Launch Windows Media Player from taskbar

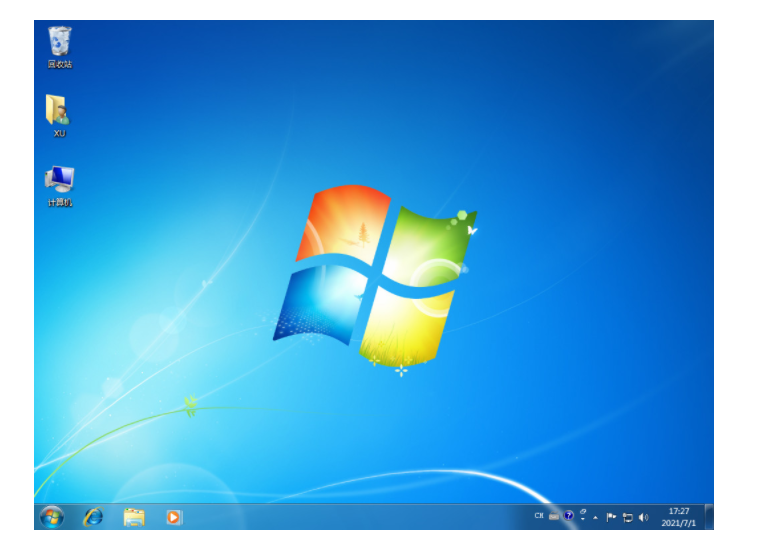(174, 517)
